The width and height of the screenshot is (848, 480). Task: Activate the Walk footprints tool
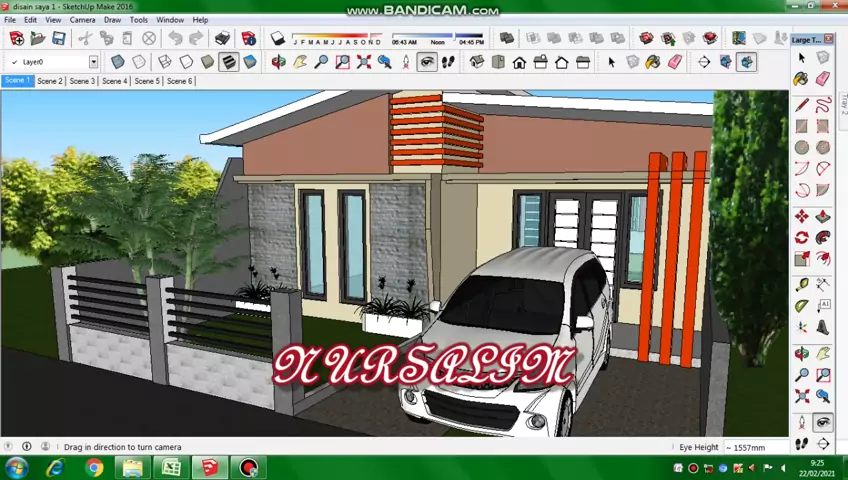tap(448, 62)
